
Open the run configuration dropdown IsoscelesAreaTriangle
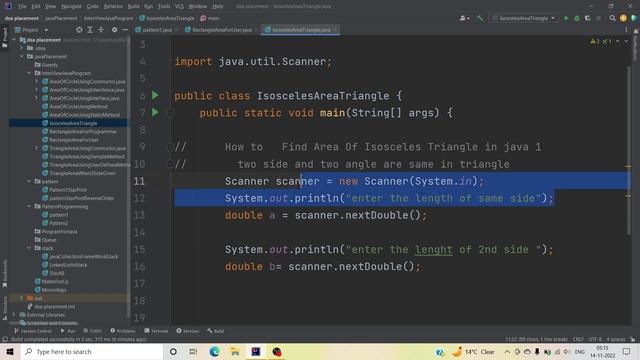click(524, 18)
